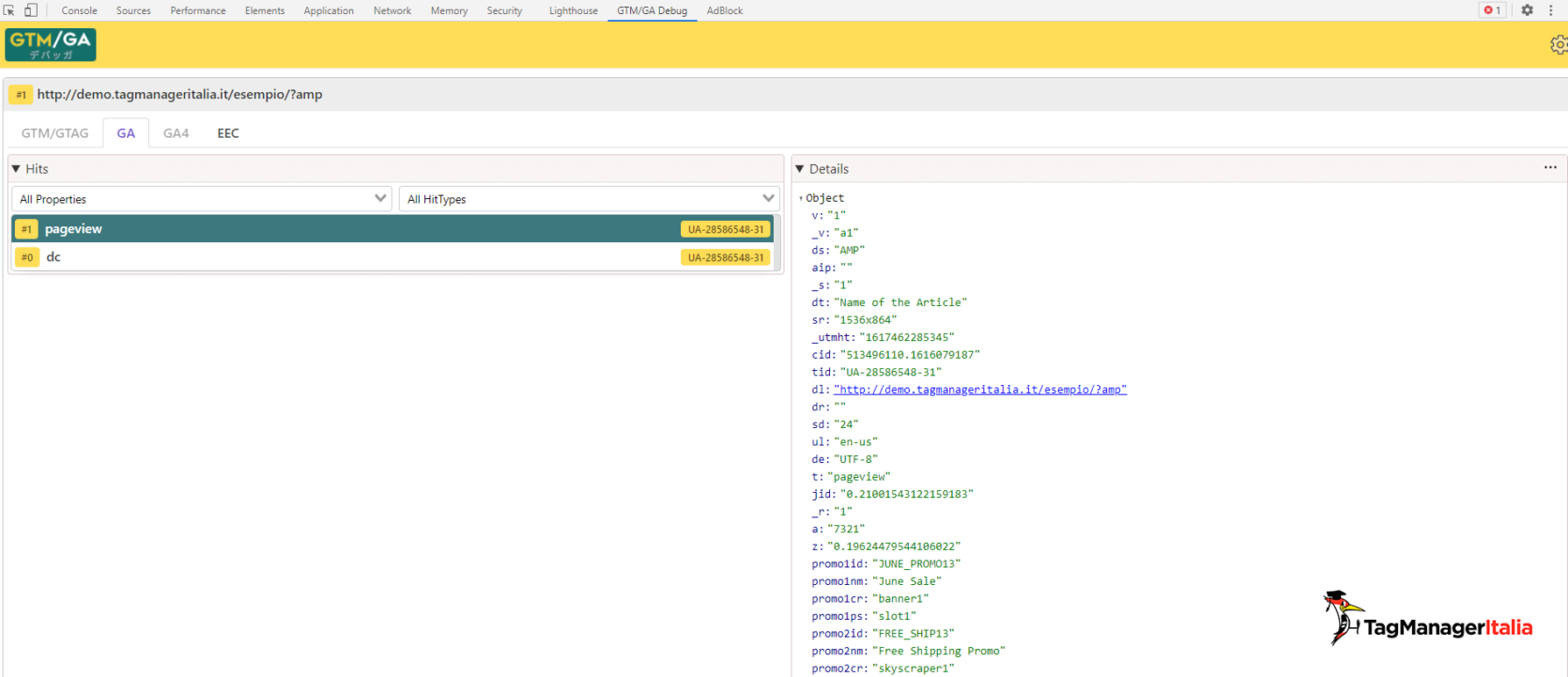This screenshot has height=677, width=1568.
Task: Collapse the Details panel section
Action: click(800, 169)
